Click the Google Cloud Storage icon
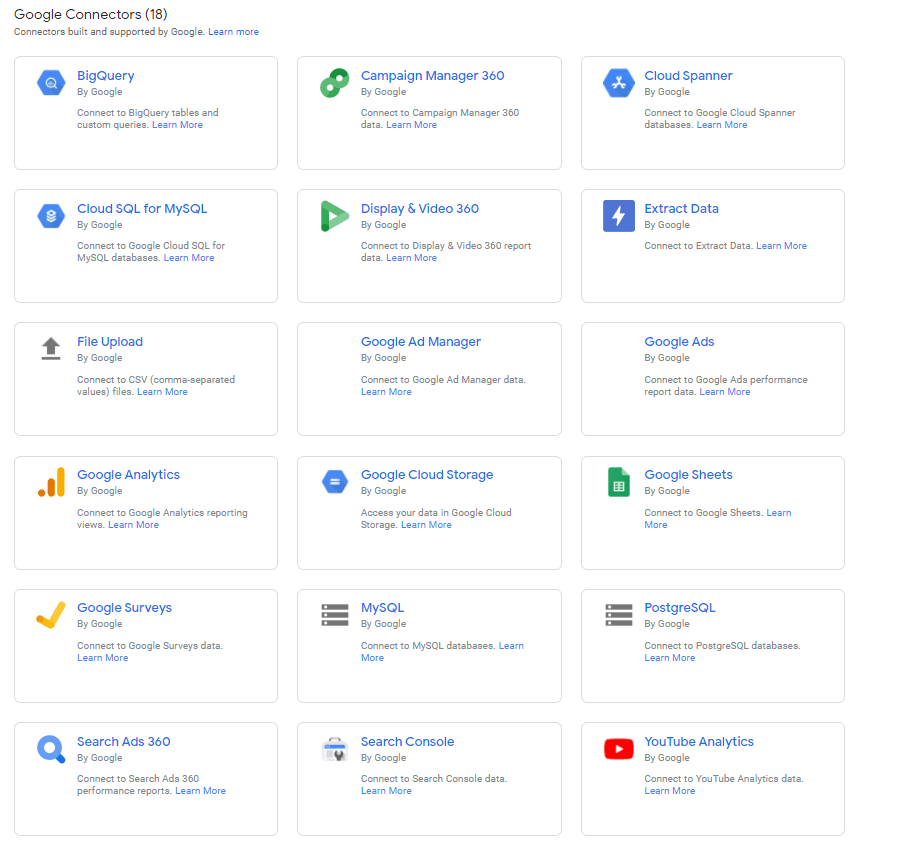The height and width of the screenshot is (845, 897). [335, 482]
